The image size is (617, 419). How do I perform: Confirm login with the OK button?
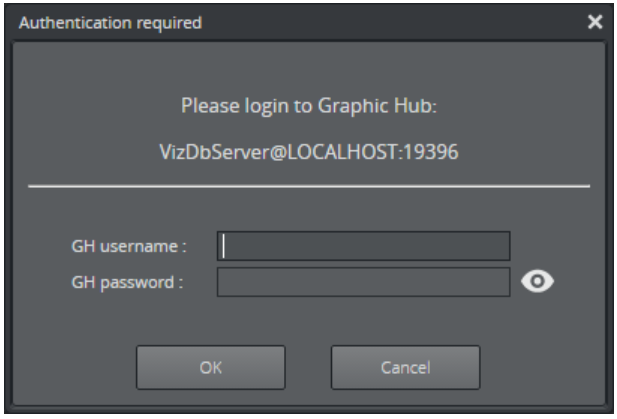pyautogui.click(x=211, y=367)
